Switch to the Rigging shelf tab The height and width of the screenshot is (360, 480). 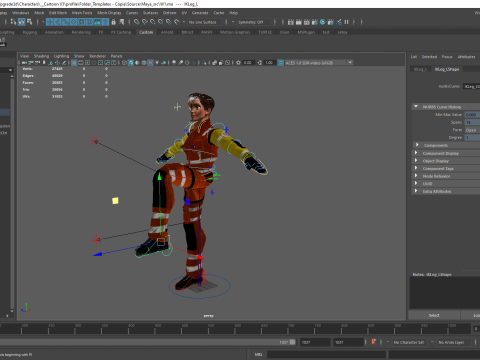point(30,32)
